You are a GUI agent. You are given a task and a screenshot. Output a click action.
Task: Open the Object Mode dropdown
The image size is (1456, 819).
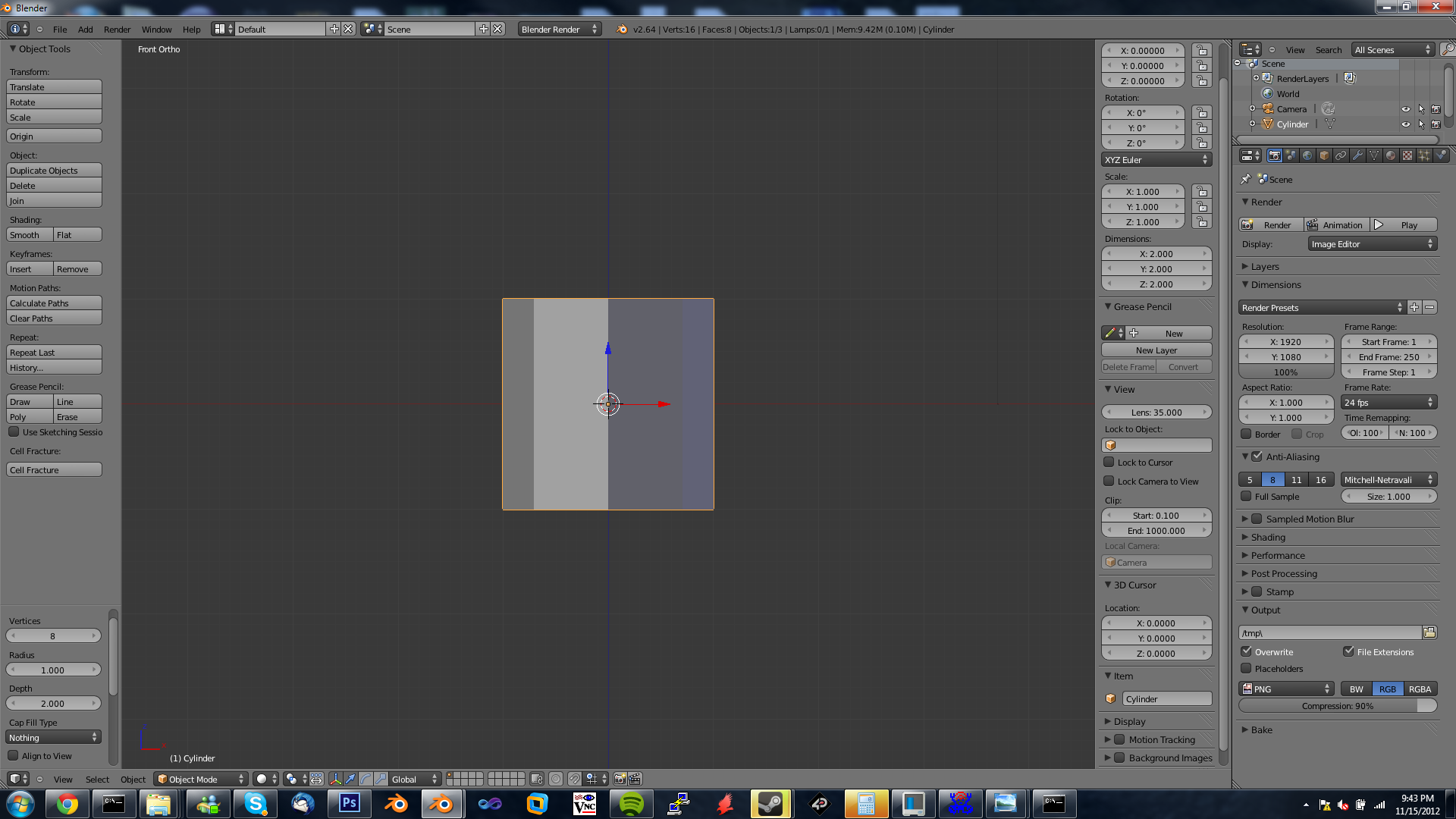pyautogui.click(x=201, y=779)
